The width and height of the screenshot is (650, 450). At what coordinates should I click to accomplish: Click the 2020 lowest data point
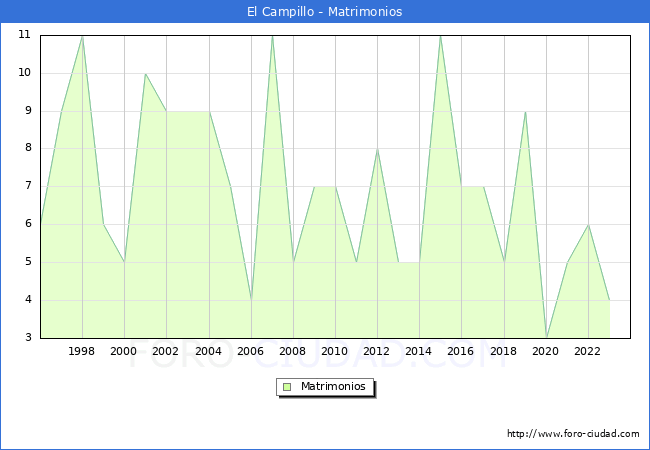tap(546, 337)
